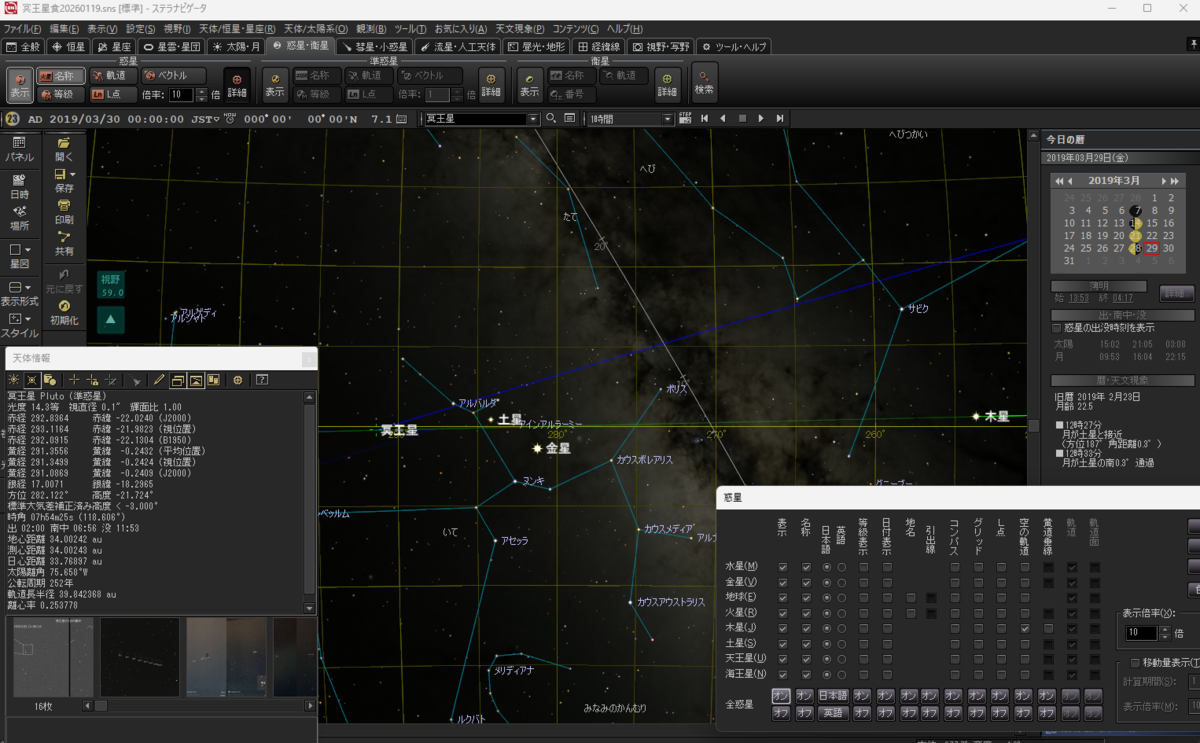Expand the 表示形式 dropdown
This screenshot has height=743, width=1200.
(28, 287)
